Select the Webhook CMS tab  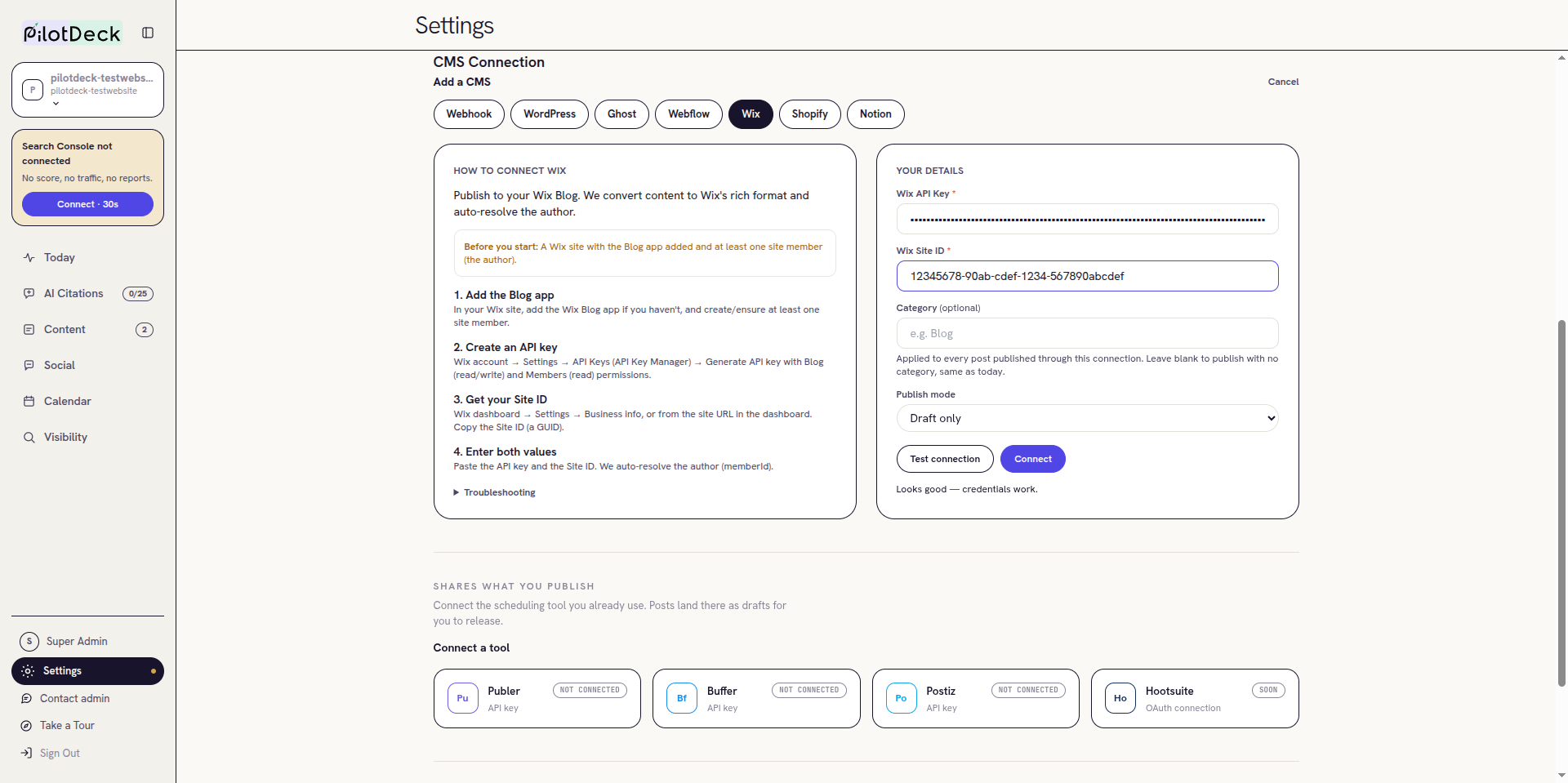[469, 114]
